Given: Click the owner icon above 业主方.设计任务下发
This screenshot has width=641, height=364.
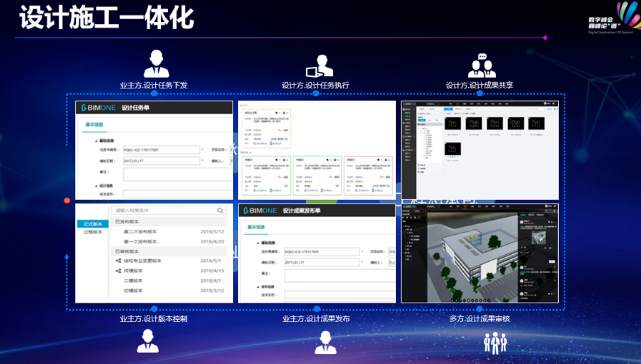Looking at the screenshot, I should coord(156,64).
